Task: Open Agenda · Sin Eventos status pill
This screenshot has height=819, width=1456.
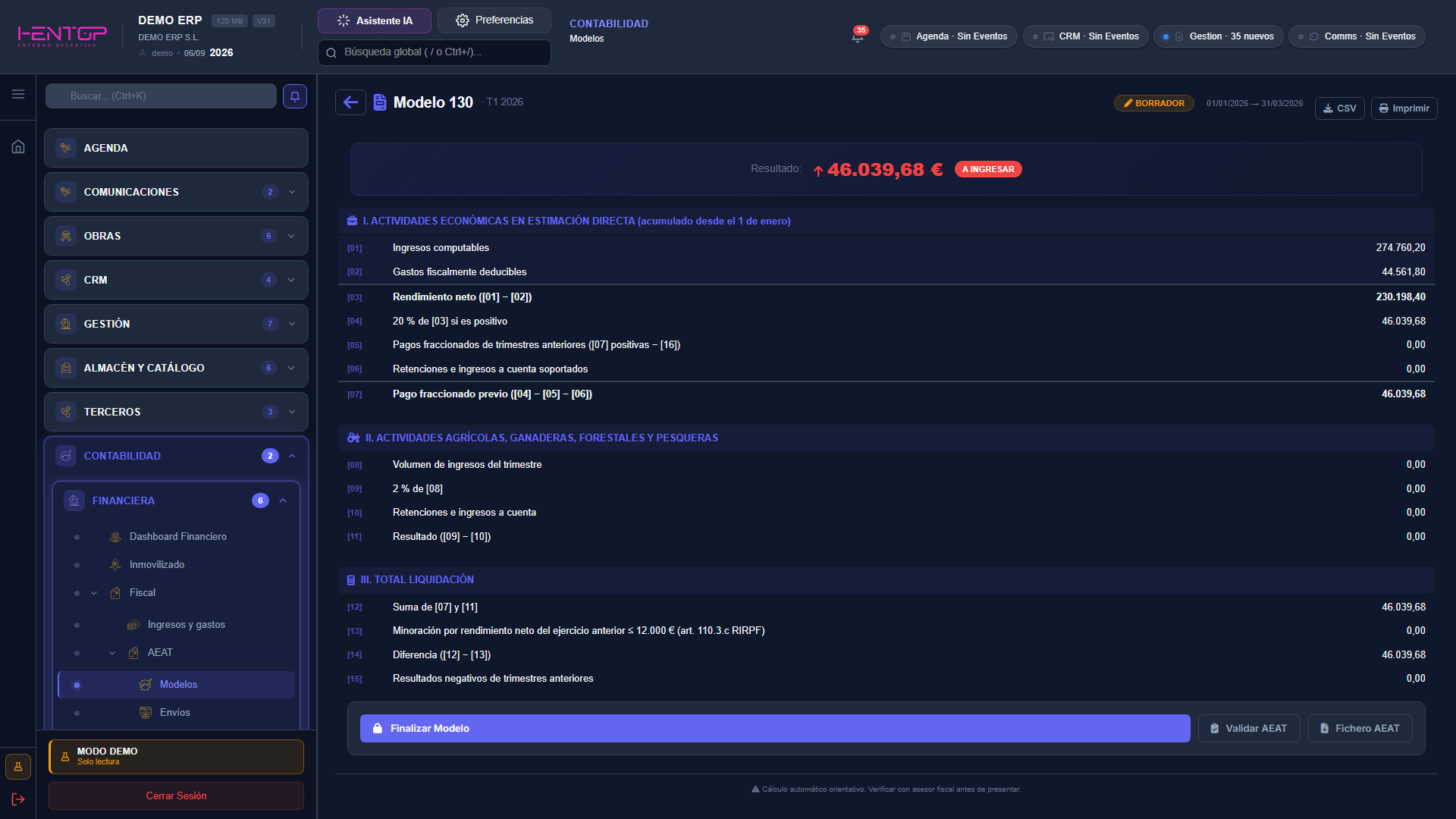Action: click(949, 36)
